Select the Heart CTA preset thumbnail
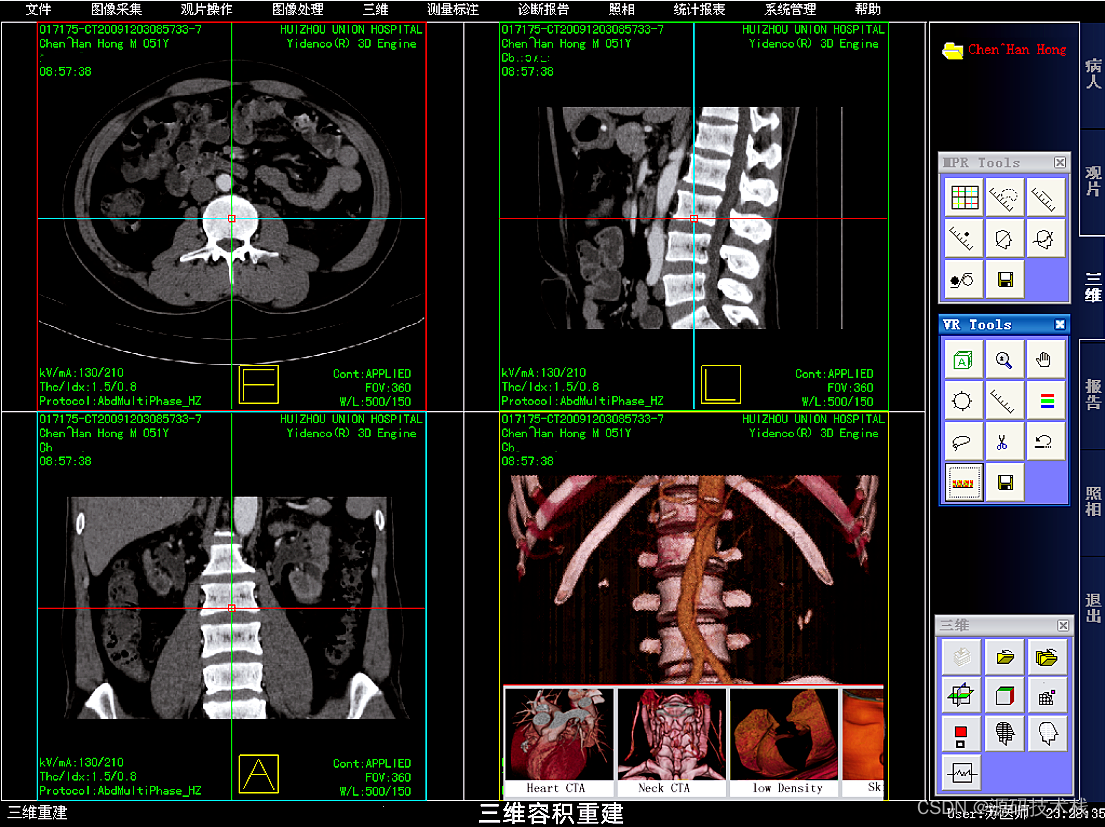Viewport: 1105px width, 827px height. (x=559, y=742)
